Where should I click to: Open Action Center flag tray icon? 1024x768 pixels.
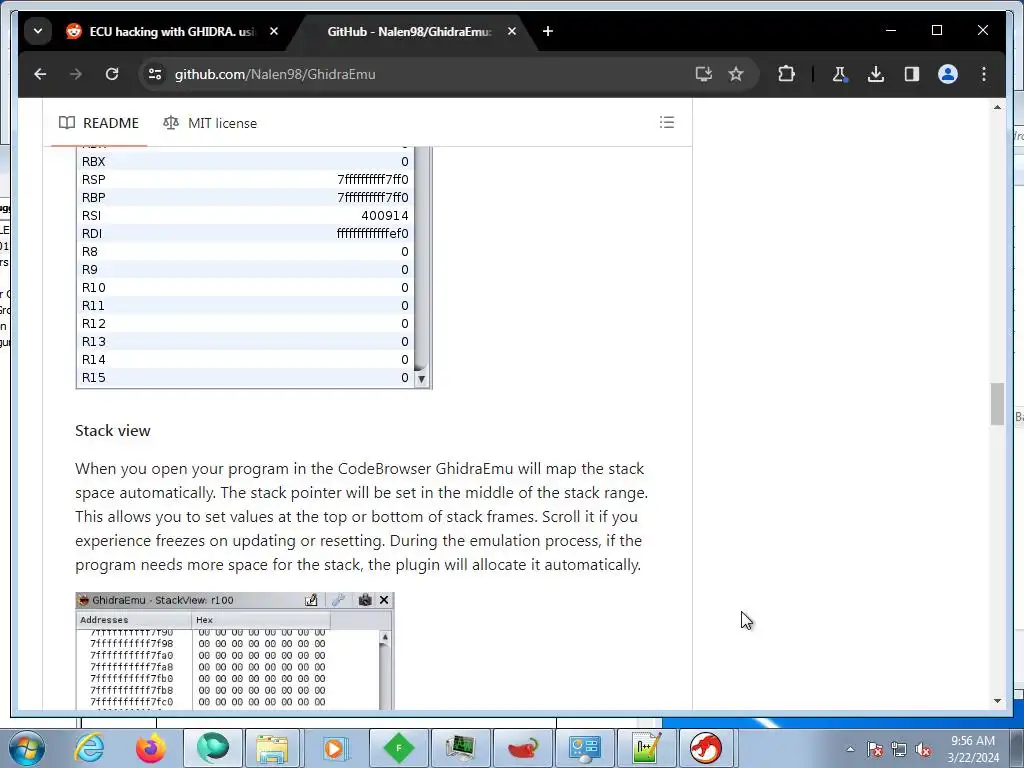point(875,749)
